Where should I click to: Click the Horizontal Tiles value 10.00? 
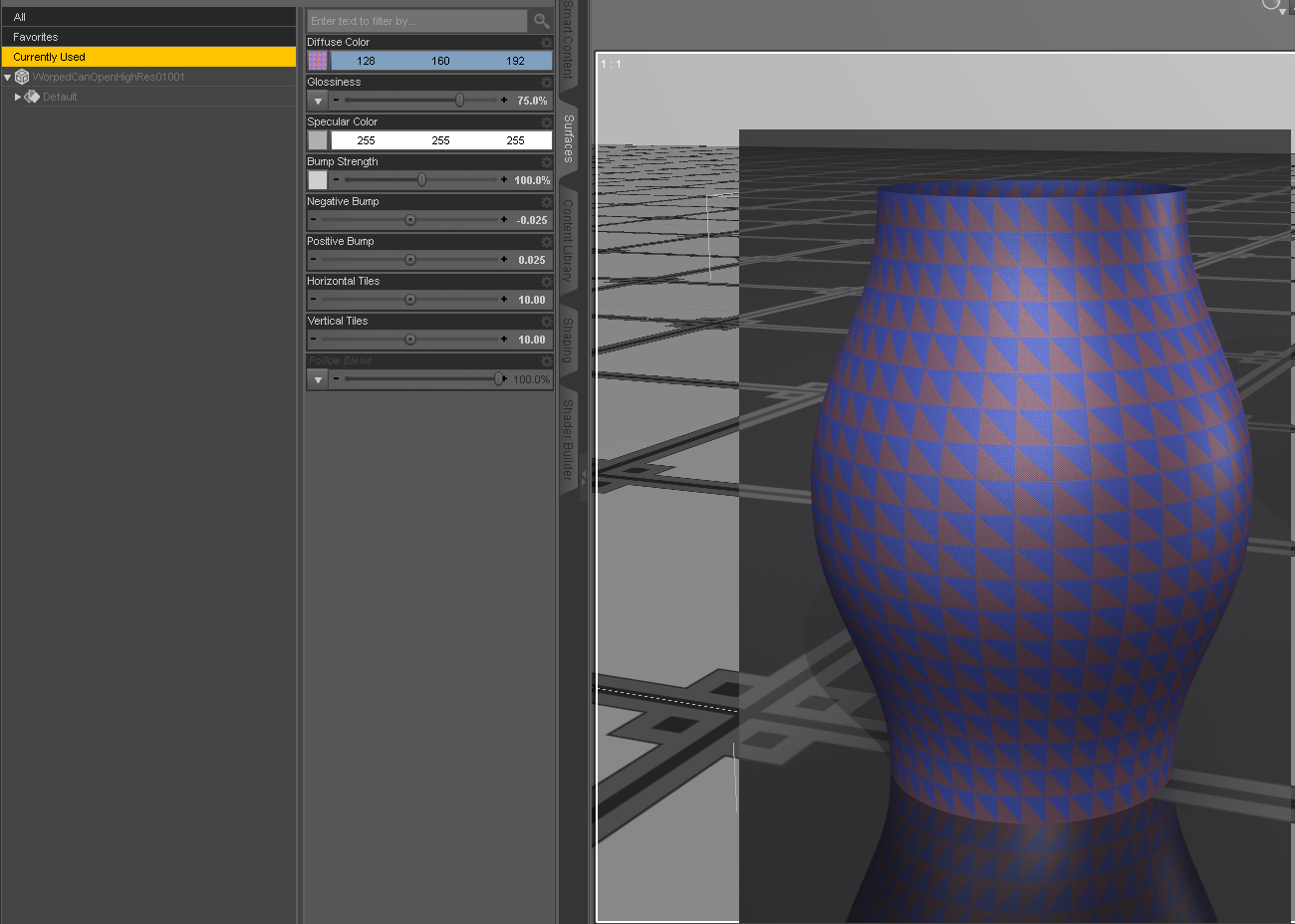532,300
